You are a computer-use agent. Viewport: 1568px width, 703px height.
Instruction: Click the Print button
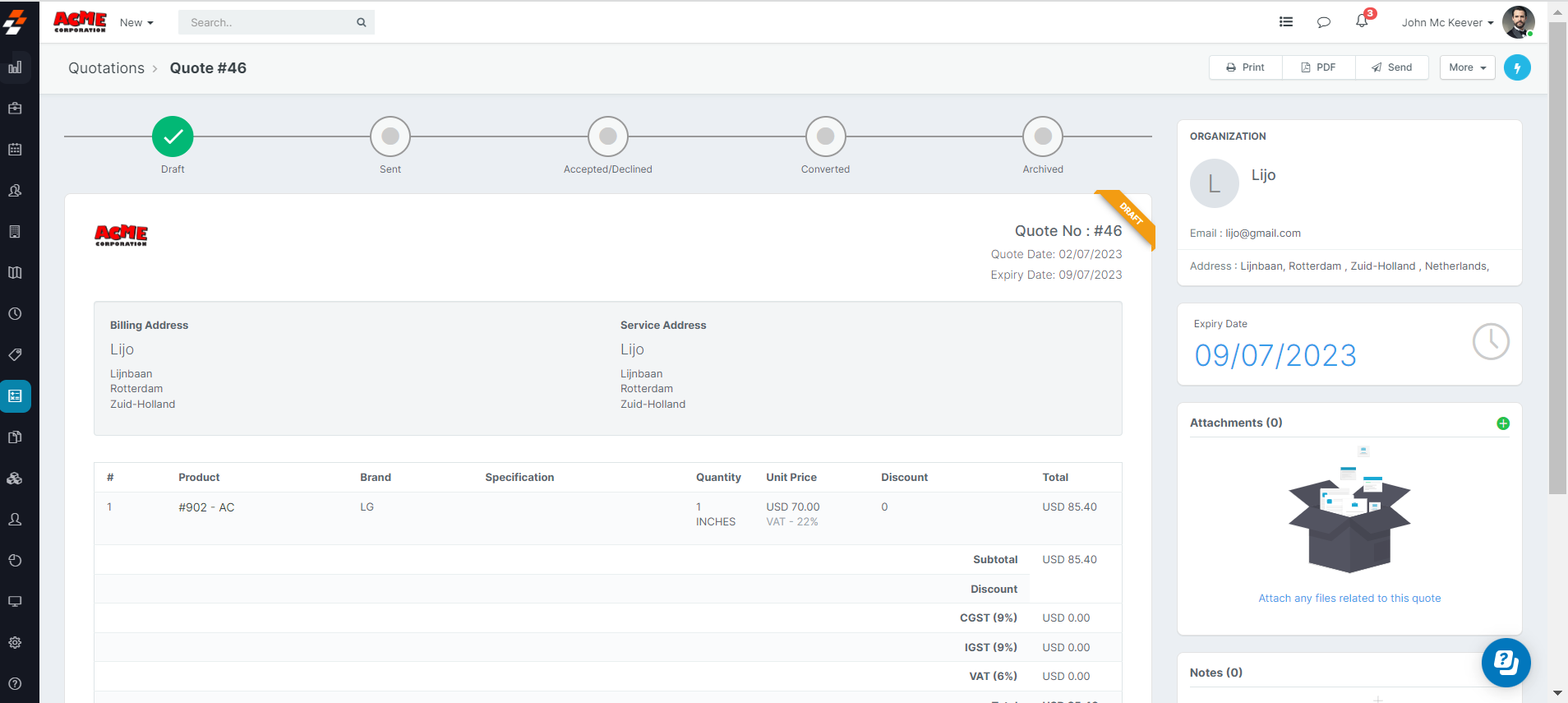[x=1245, y=67]
